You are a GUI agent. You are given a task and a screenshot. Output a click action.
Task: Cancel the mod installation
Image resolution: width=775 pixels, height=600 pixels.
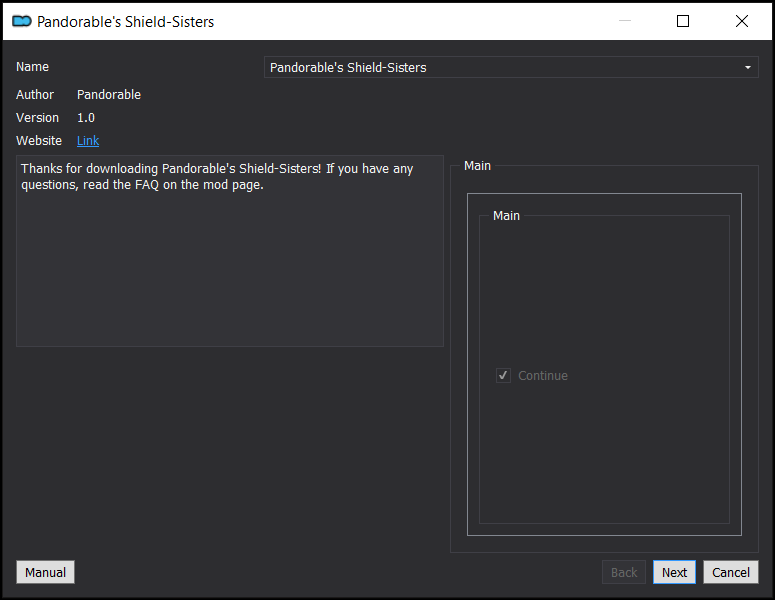(731, 572)
